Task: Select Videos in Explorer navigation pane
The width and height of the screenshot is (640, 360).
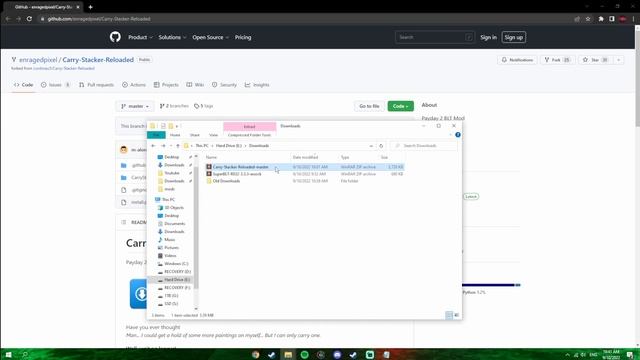Action: pos(167,256)
